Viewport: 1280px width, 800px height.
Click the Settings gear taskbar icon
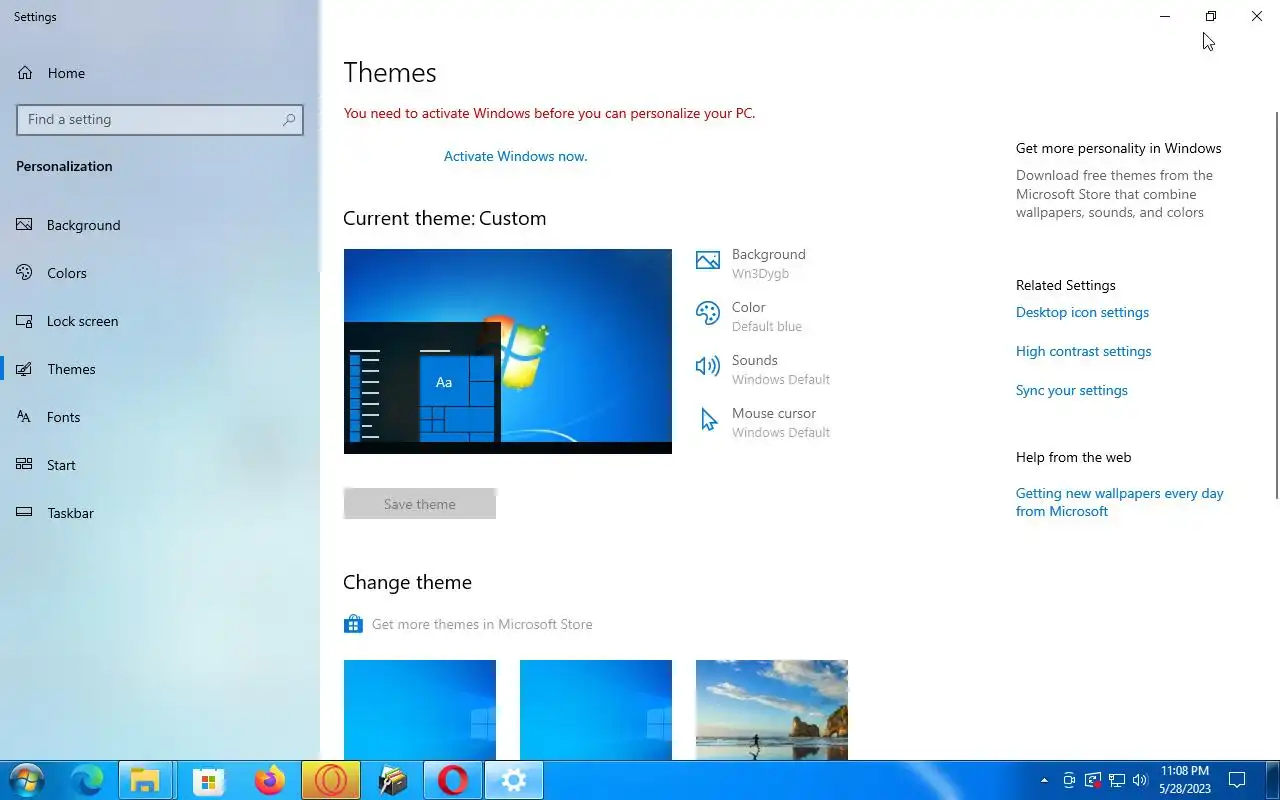[514, 780]
